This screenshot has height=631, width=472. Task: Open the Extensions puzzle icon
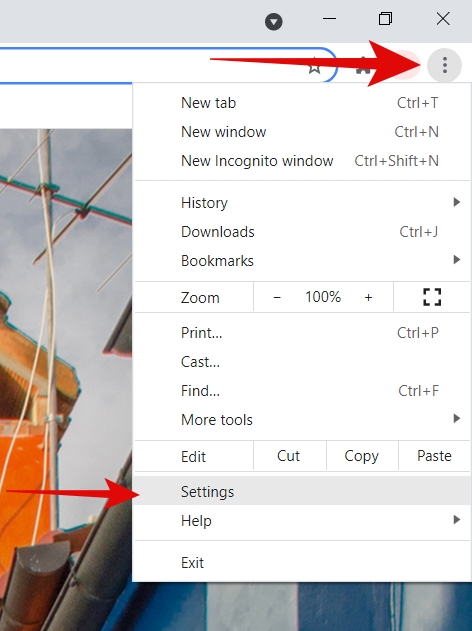point(363,66)
